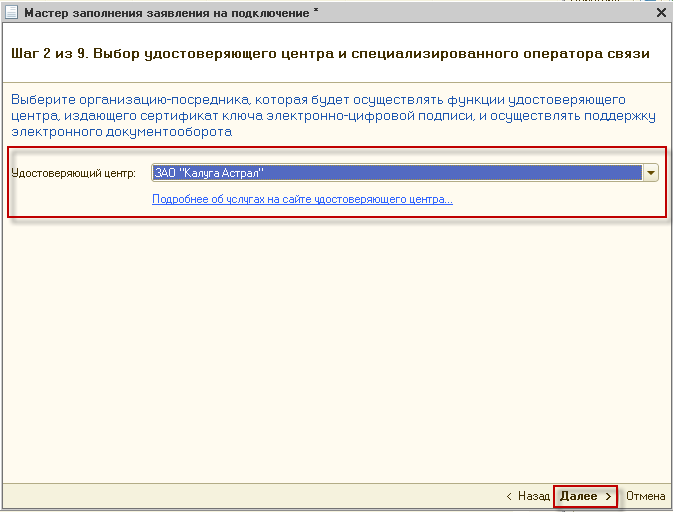Cancel the wizard with Отмена

point(645,496)
